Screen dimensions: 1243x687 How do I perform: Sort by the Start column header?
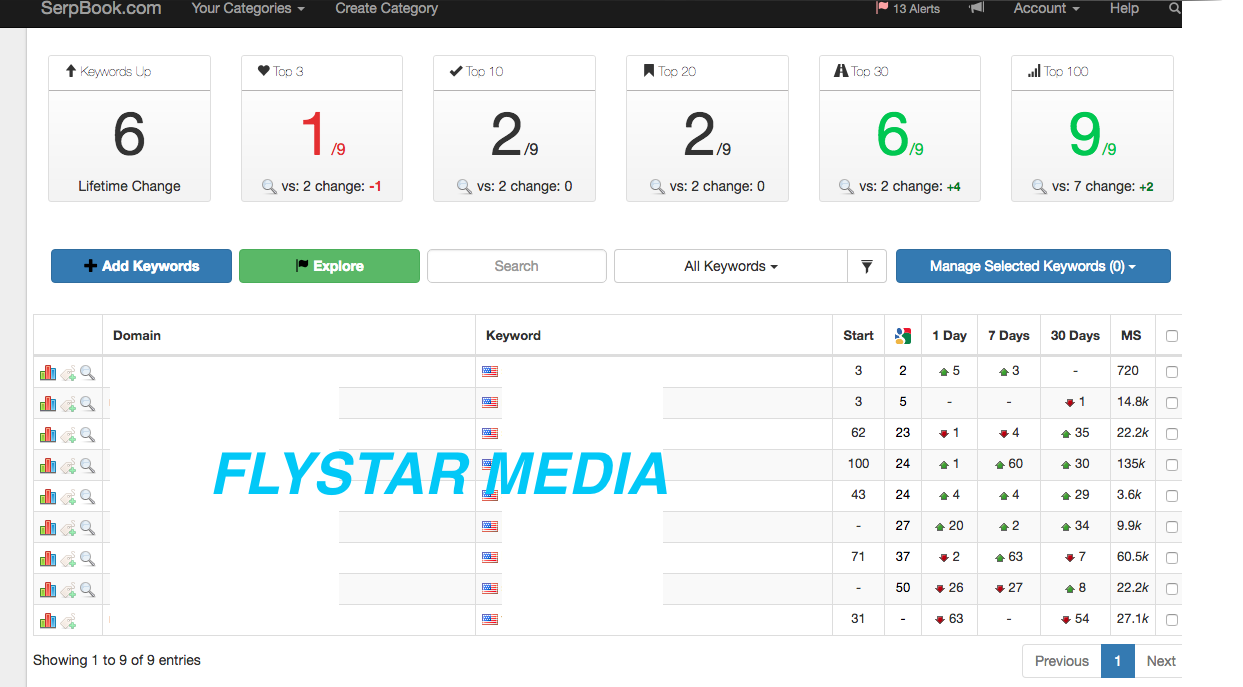[x=858, y=336]
